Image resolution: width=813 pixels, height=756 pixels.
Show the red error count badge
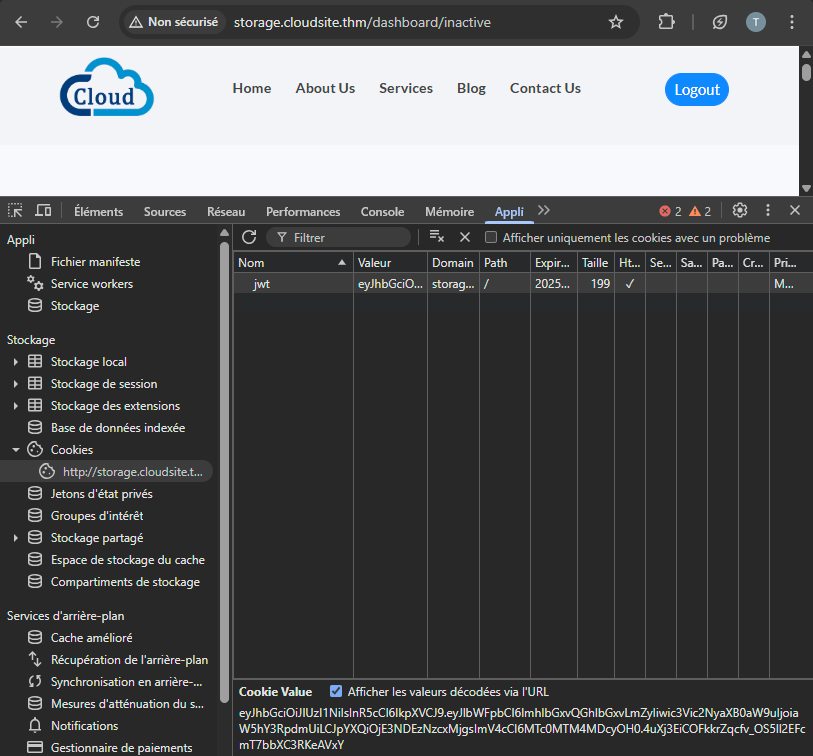pyautogui.click(x=670, y=212)
